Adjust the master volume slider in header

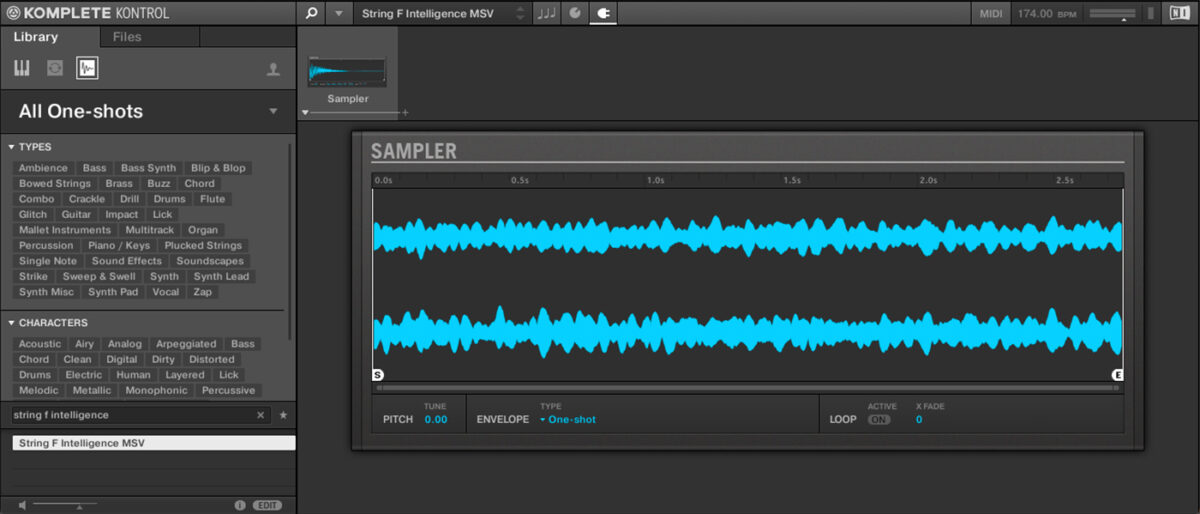click(1111, 13)
